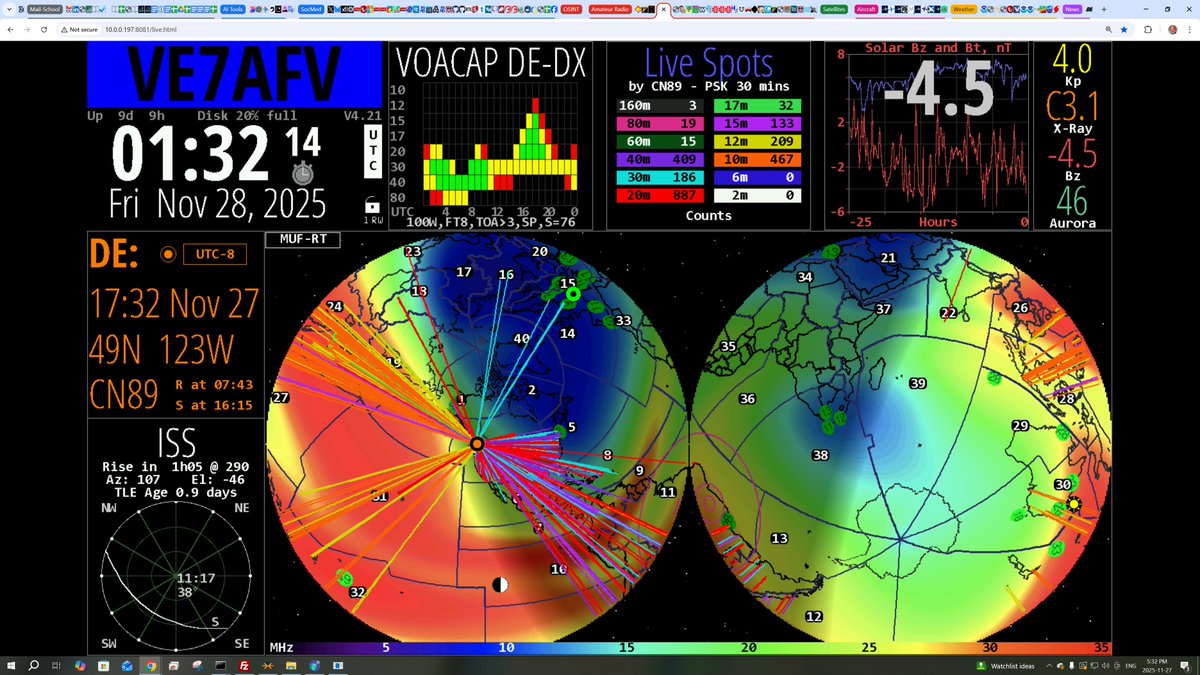The width and height of the screenshot is (1200, 675).
Task: Open Google Chrome from the taskbar
Action: click(x=149, y=665)
